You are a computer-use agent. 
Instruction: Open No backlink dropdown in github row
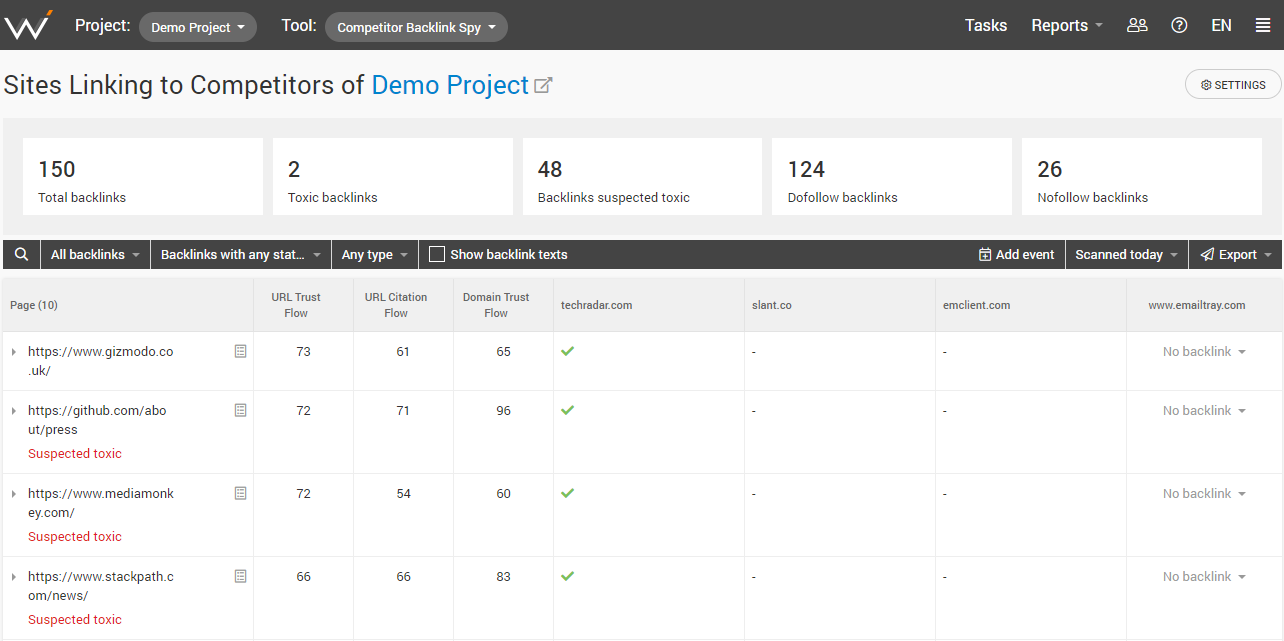1204,411
